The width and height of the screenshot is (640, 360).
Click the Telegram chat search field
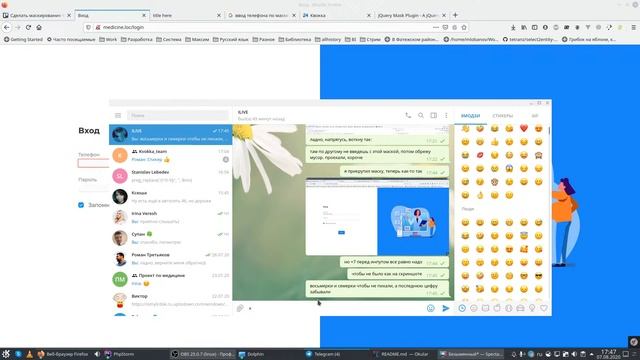pos(178,116)
